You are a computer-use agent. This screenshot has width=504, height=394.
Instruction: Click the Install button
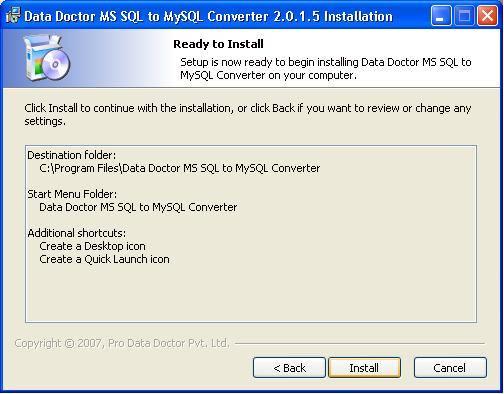pos(364,368)
